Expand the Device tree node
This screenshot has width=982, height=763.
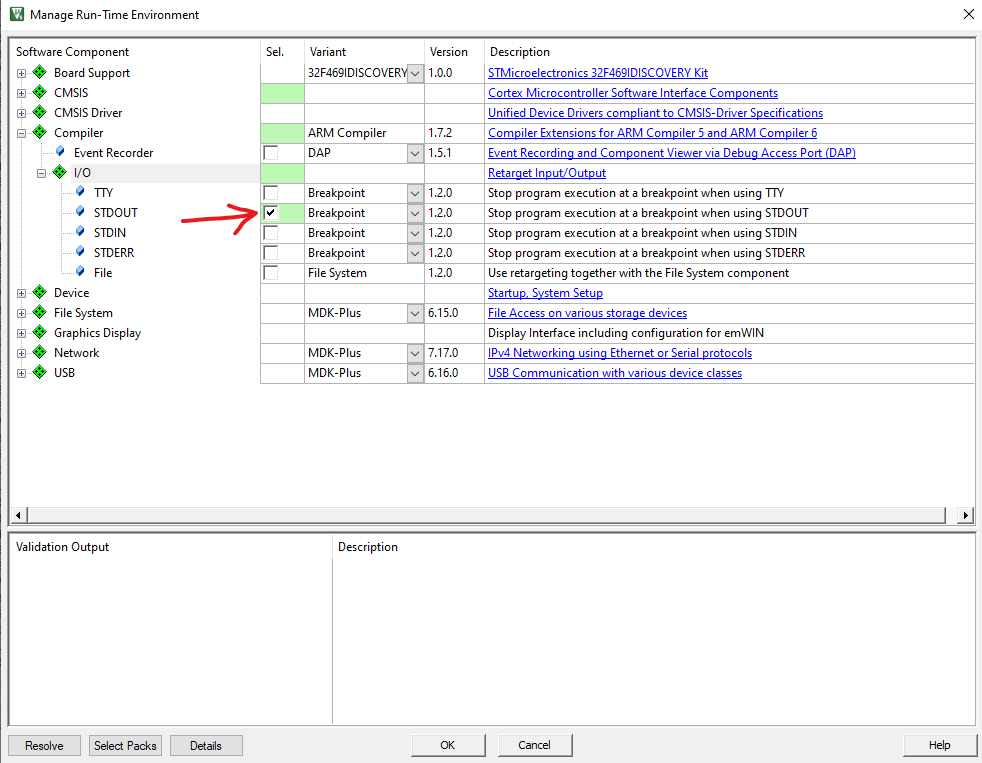(x=21, y=293)
